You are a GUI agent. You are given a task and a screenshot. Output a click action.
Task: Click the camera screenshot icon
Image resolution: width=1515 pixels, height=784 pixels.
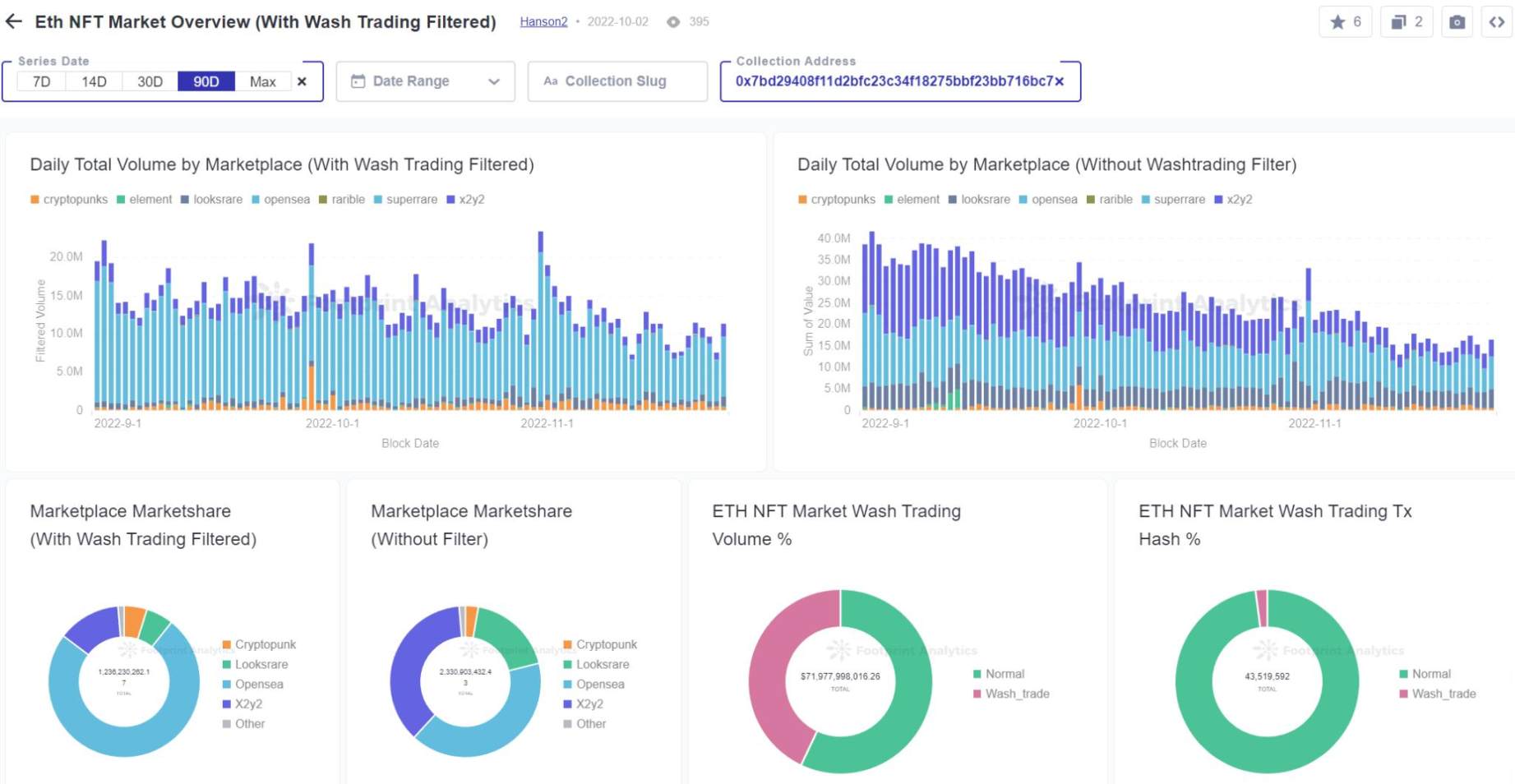1456,22
